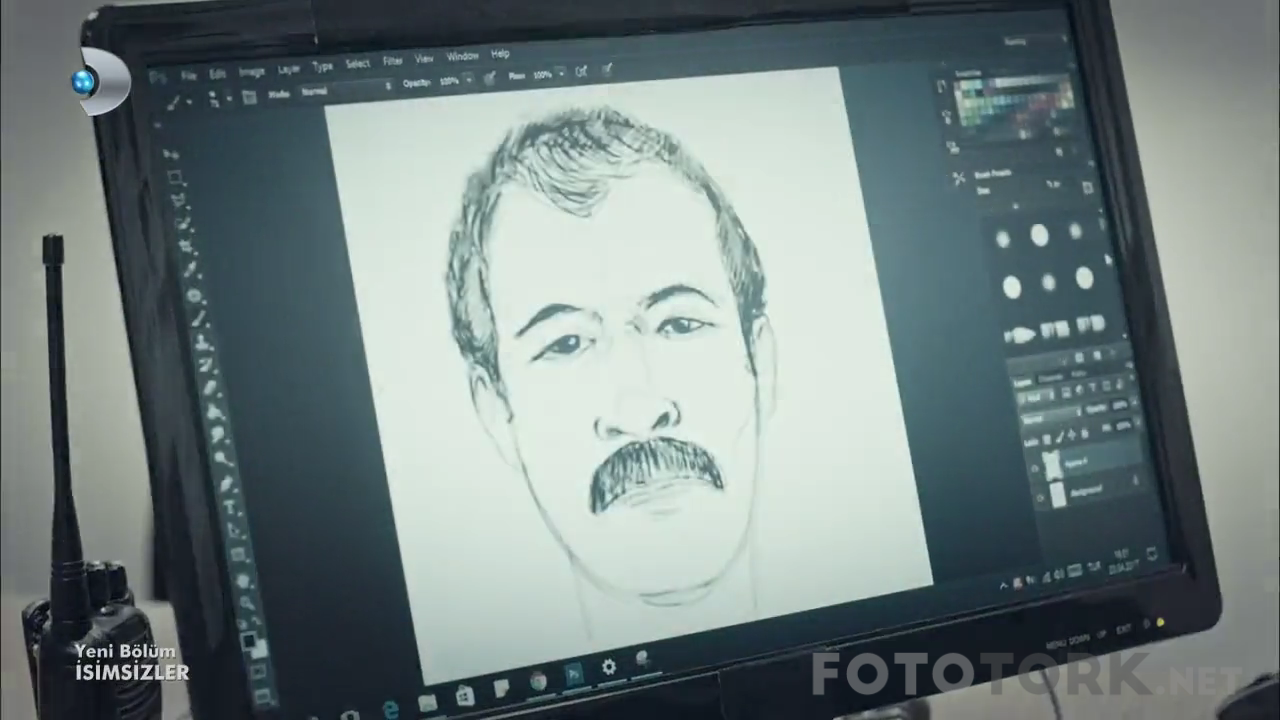Open the Type menu
1280x720 pixels.
pos(323,67)
